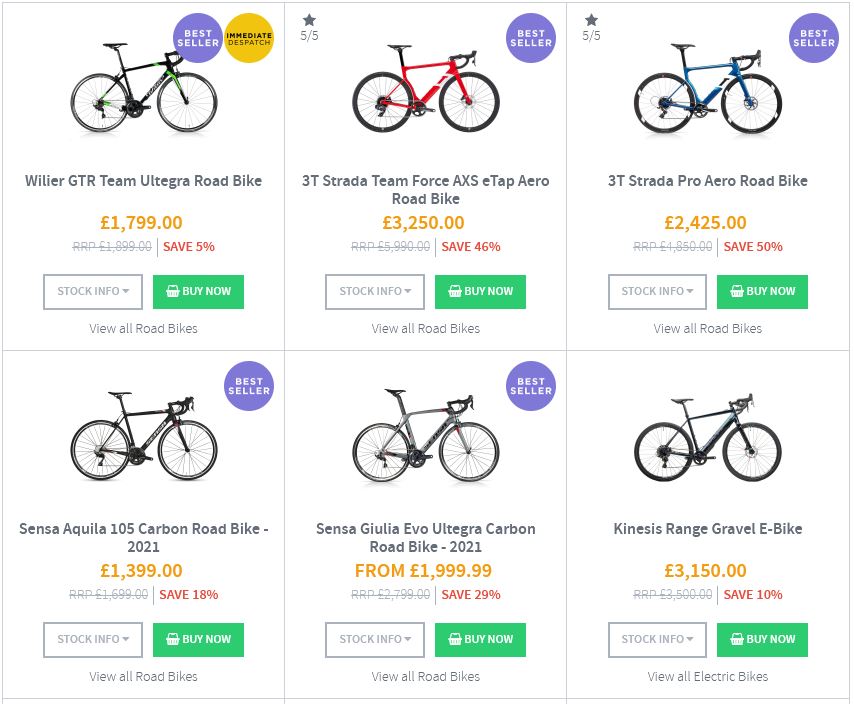Select the Kinesis Range Gravel E-Bike photo
854x704 pixels.
click(x=707, y=438)
